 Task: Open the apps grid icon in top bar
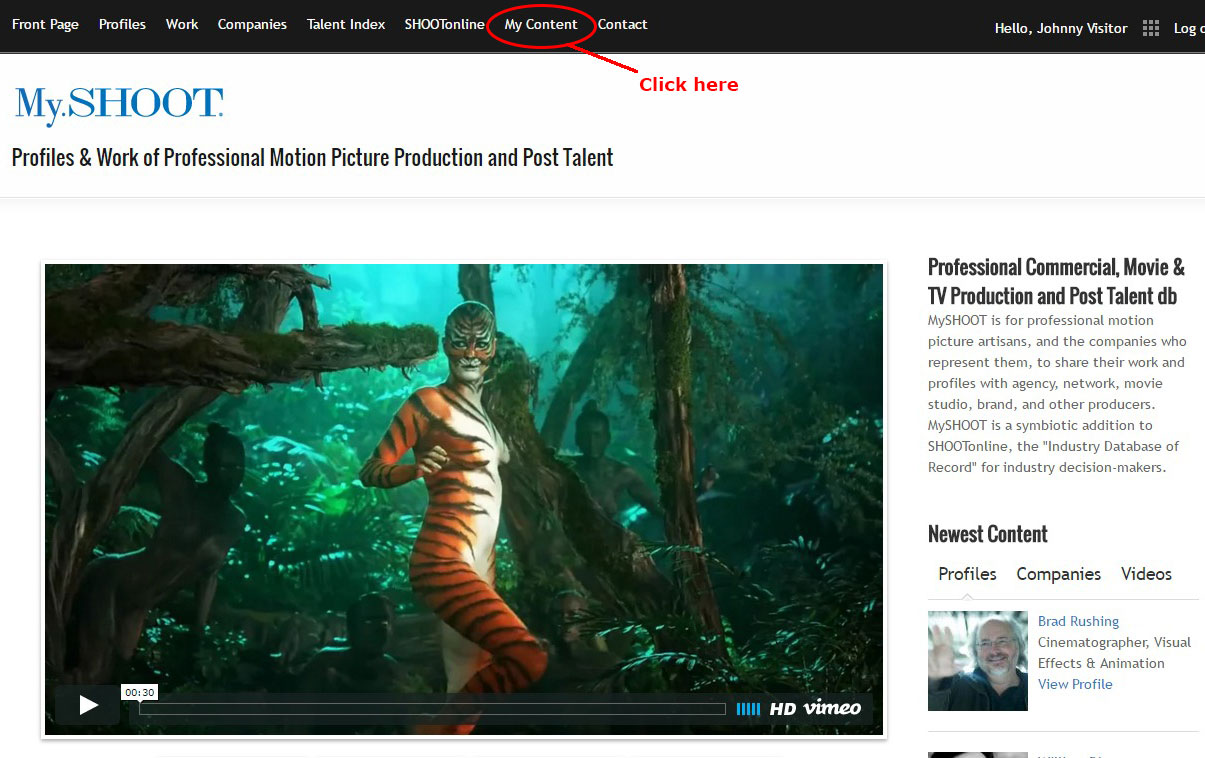[x=1151, y=28]
